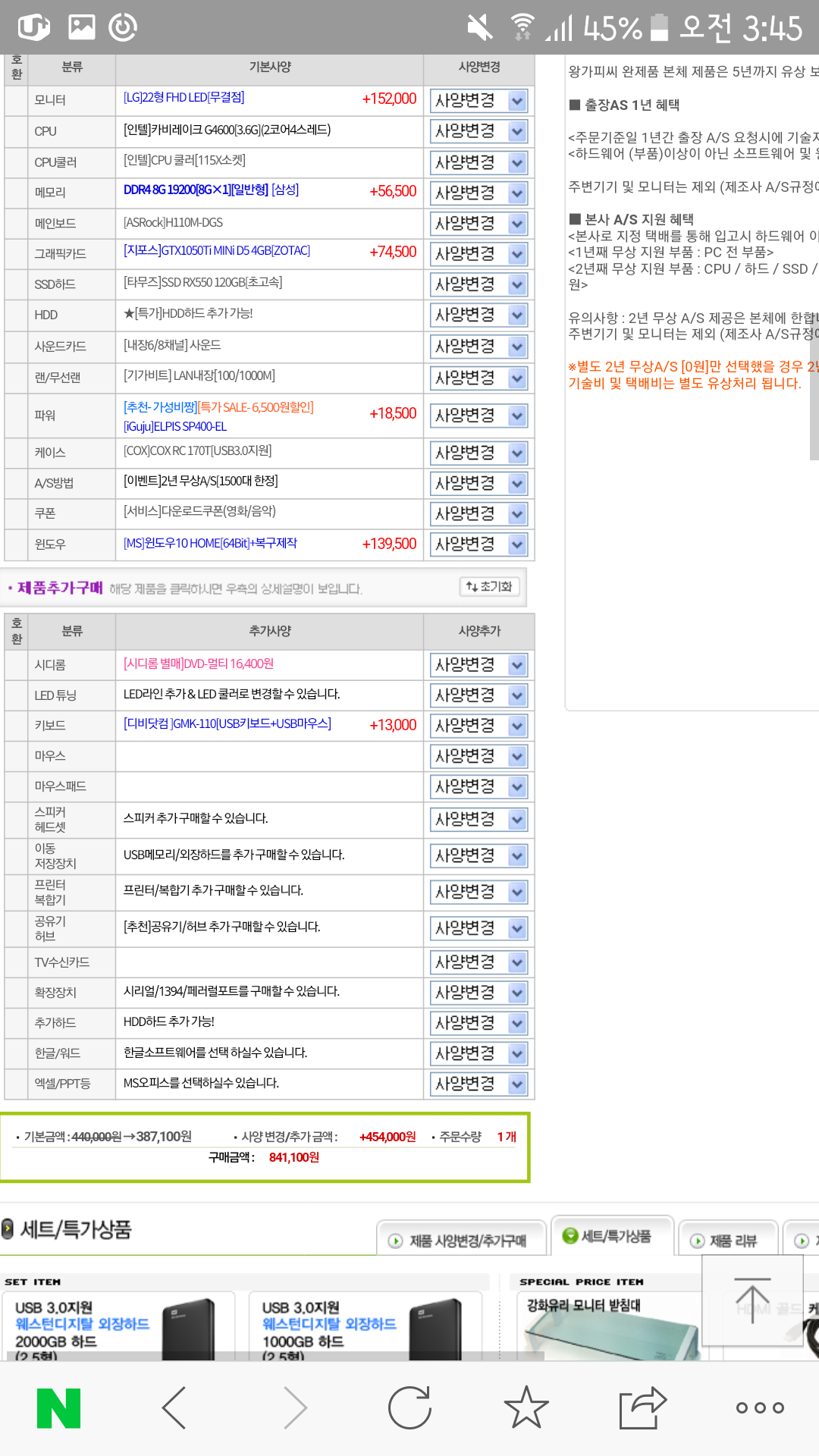
Task: Reset selections with the 초기화 button
Action: (x=490, y=586)
